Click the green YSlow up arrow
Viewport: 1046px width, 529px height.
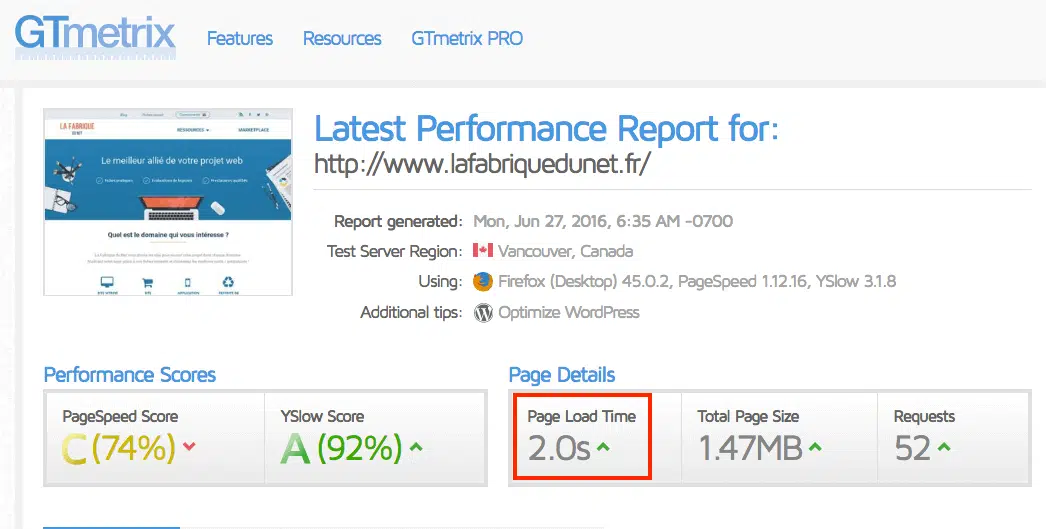click(x=416, y=446)
